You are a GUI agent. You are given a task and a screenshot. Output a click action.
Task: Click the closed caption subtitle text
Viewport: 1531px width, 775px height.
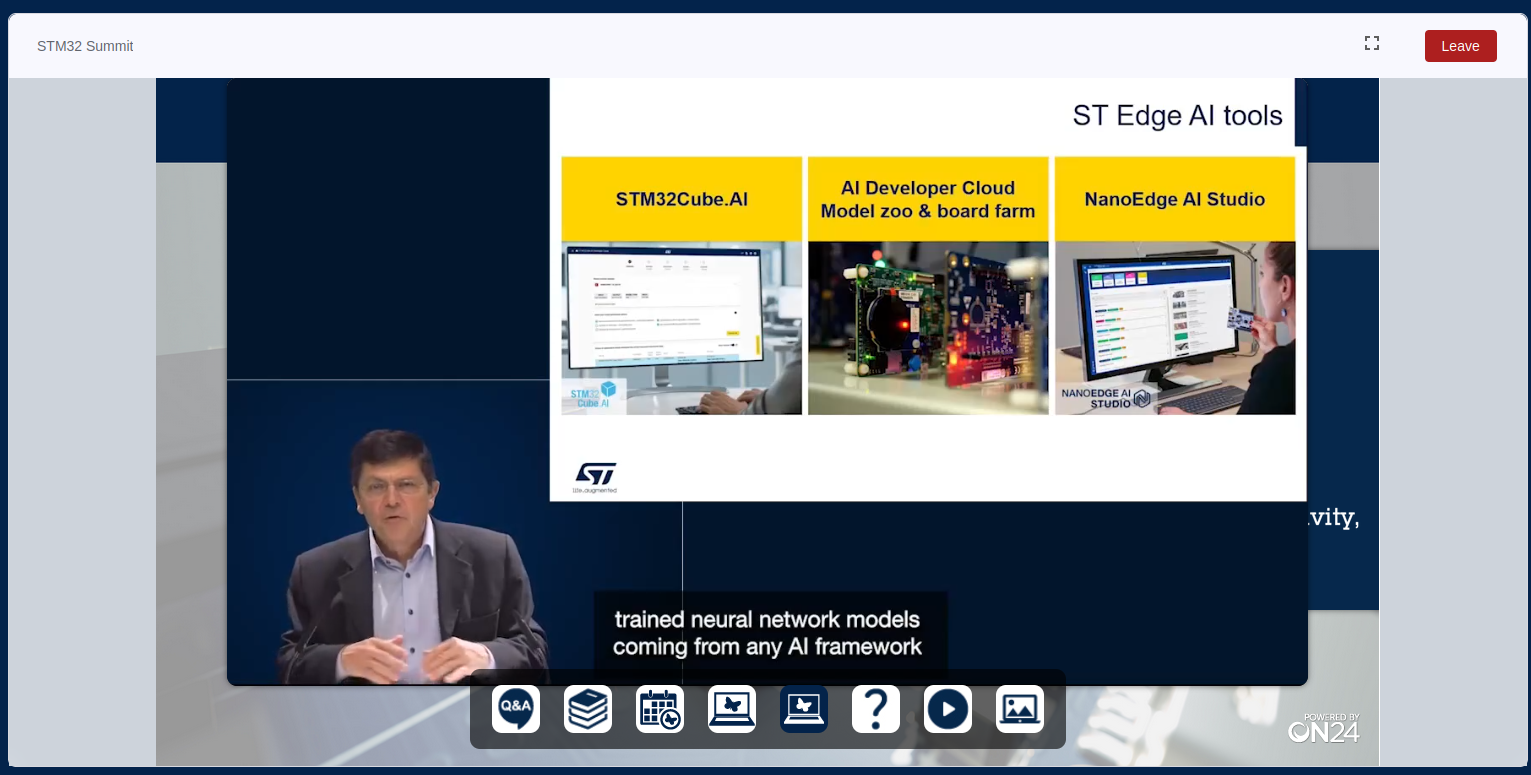click(768, 633)
